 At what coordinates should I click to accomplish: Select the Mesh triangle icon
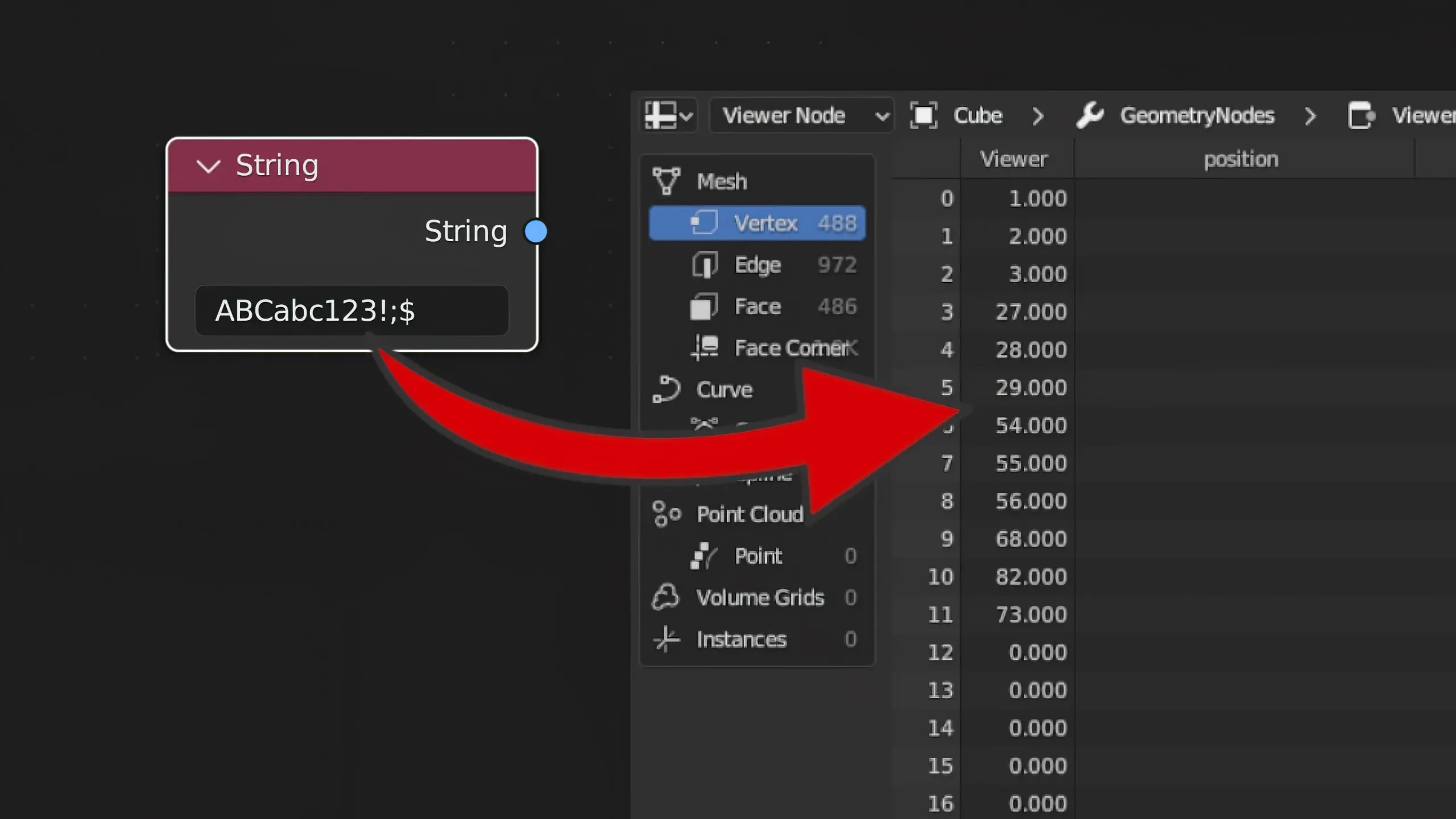coord(667,181)
